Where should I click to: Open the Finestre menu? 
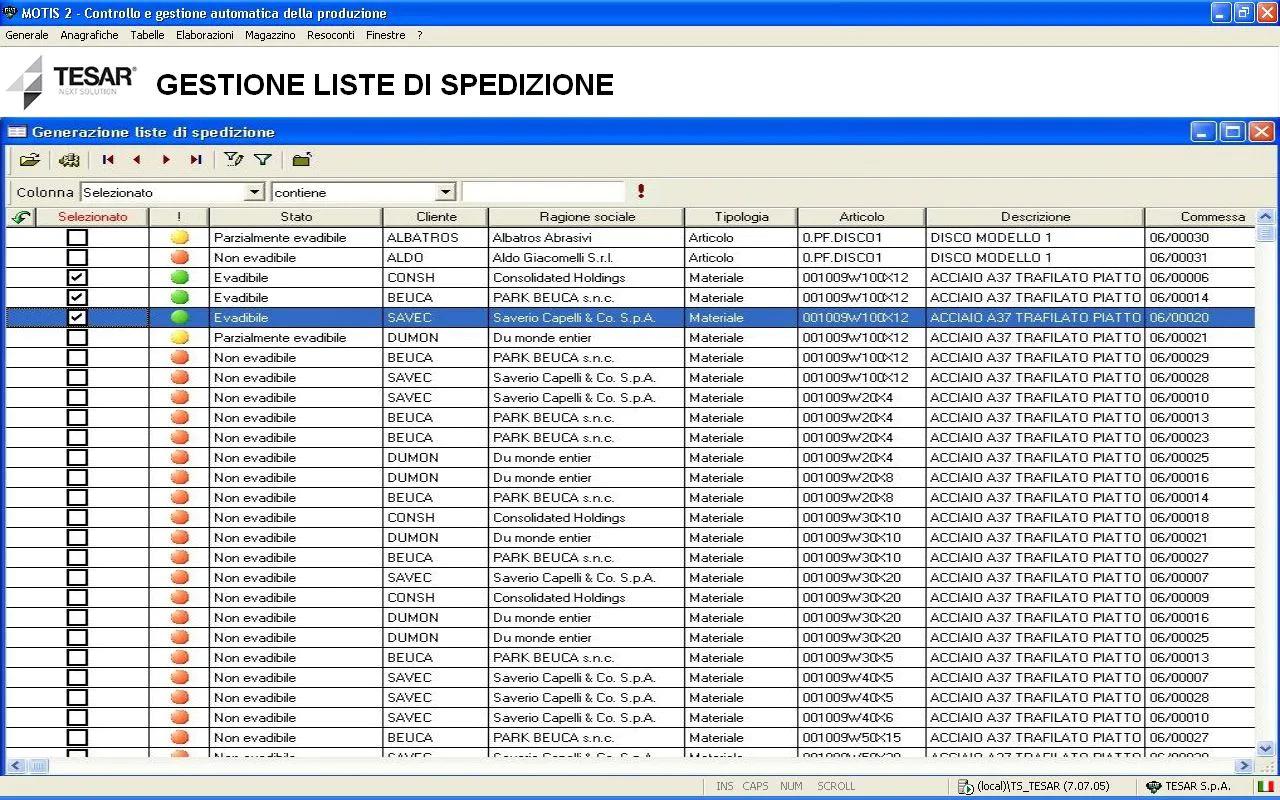click(386, 35)
